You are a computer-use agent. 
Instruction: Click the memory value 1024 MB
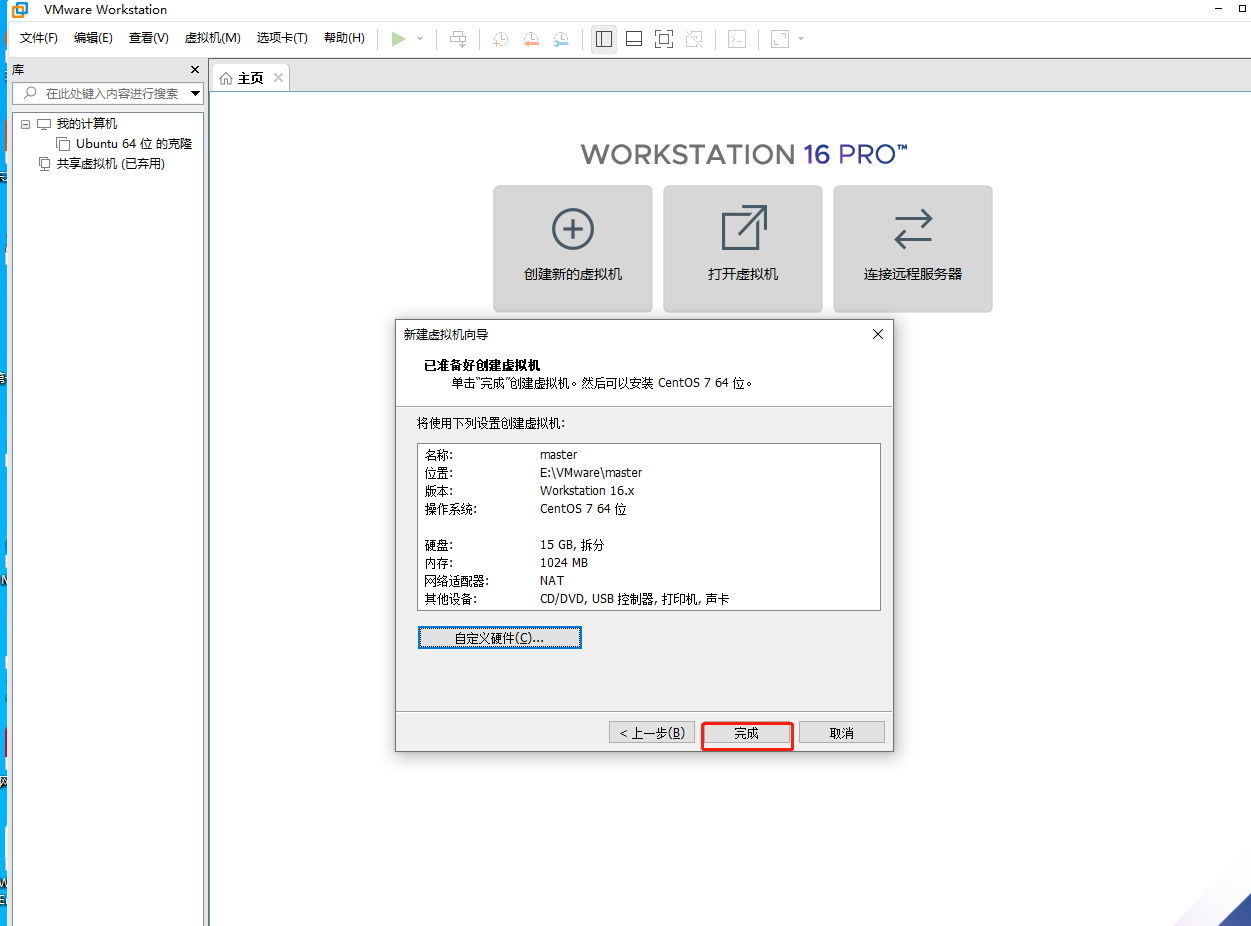click(x=564, y=563)
